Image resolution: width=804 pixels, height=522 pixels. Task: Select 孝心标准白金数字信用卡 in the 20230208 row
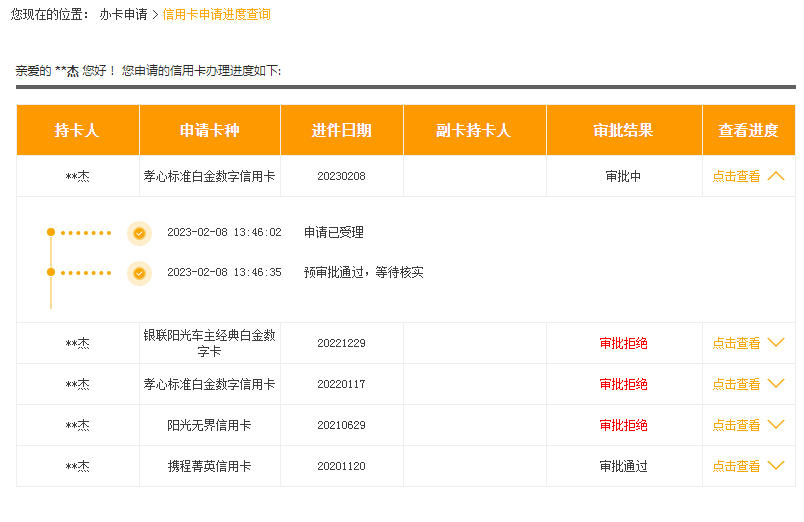209,176
